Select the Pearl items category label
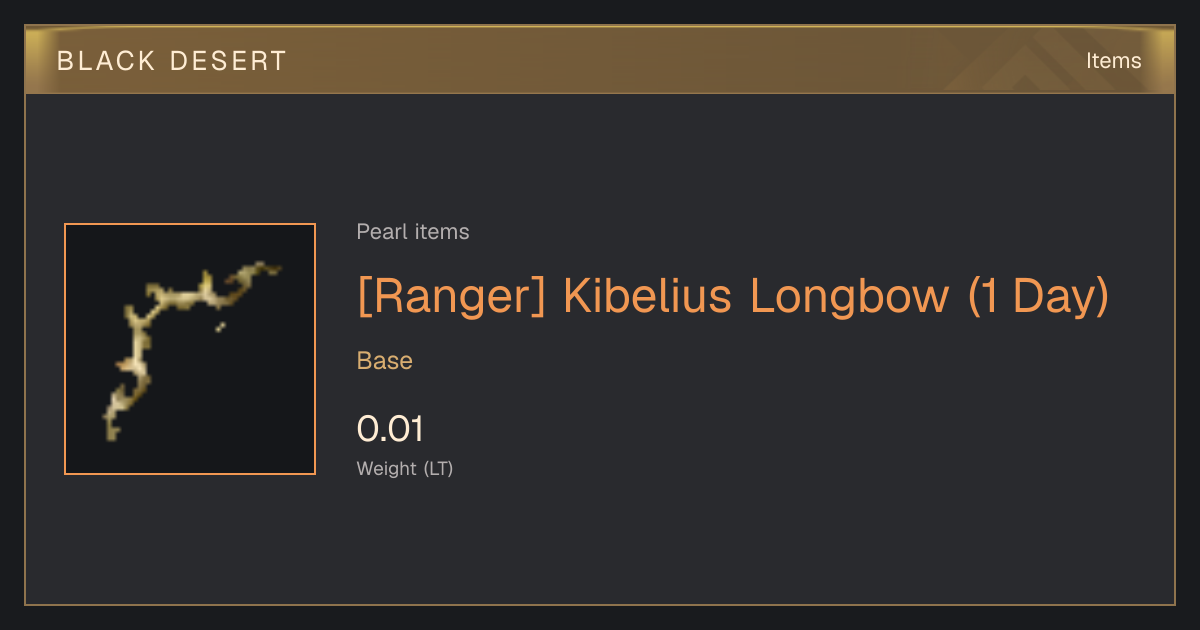Viewport: 1200px width, 630px height. (413, 232)
